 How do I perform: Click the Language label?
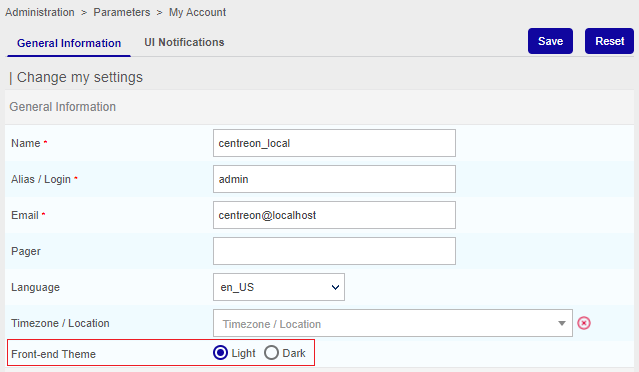[35, 287]
